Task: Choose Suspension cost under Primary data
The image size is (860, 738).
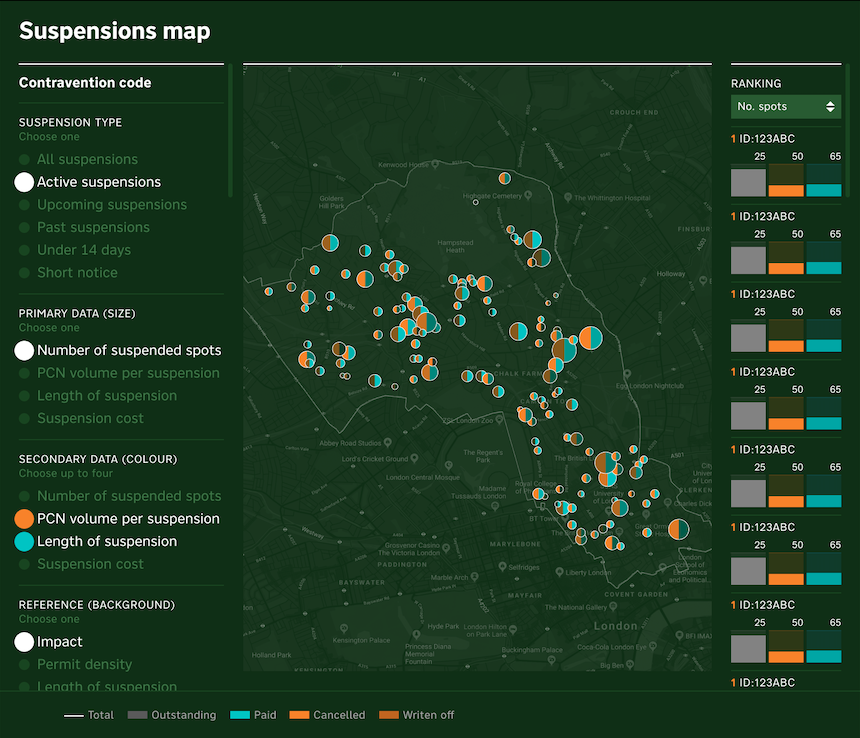Action: coord(82,418)
